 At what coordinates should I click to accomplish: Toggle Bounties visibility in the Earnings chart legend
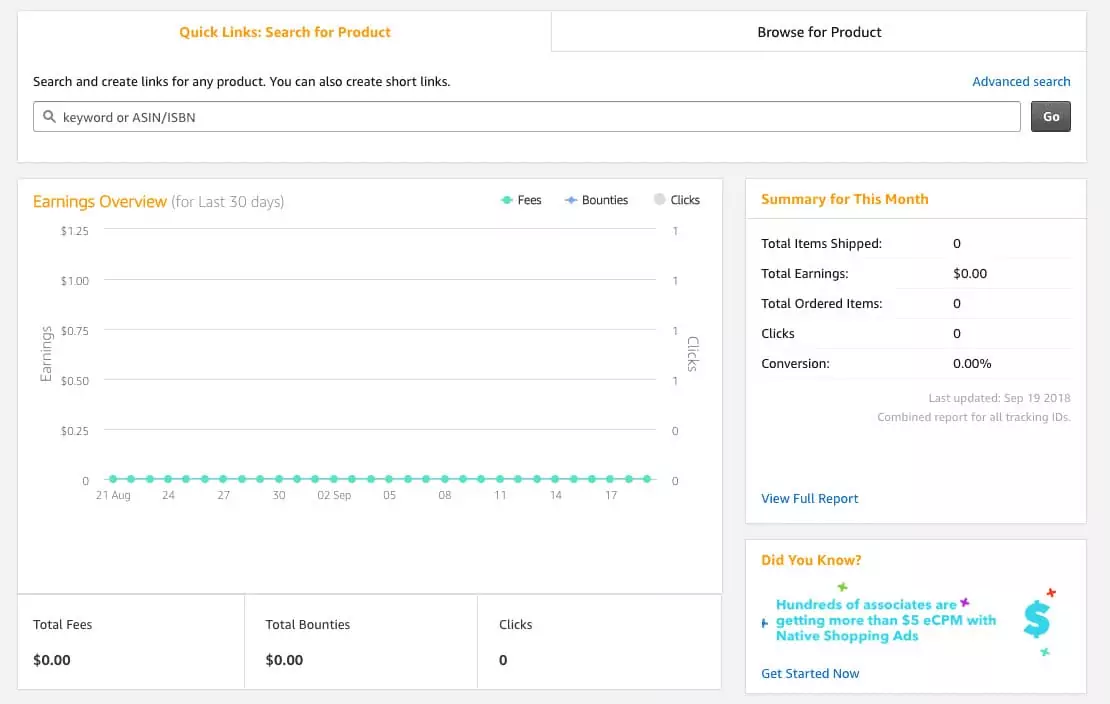(x=596, y=200)
